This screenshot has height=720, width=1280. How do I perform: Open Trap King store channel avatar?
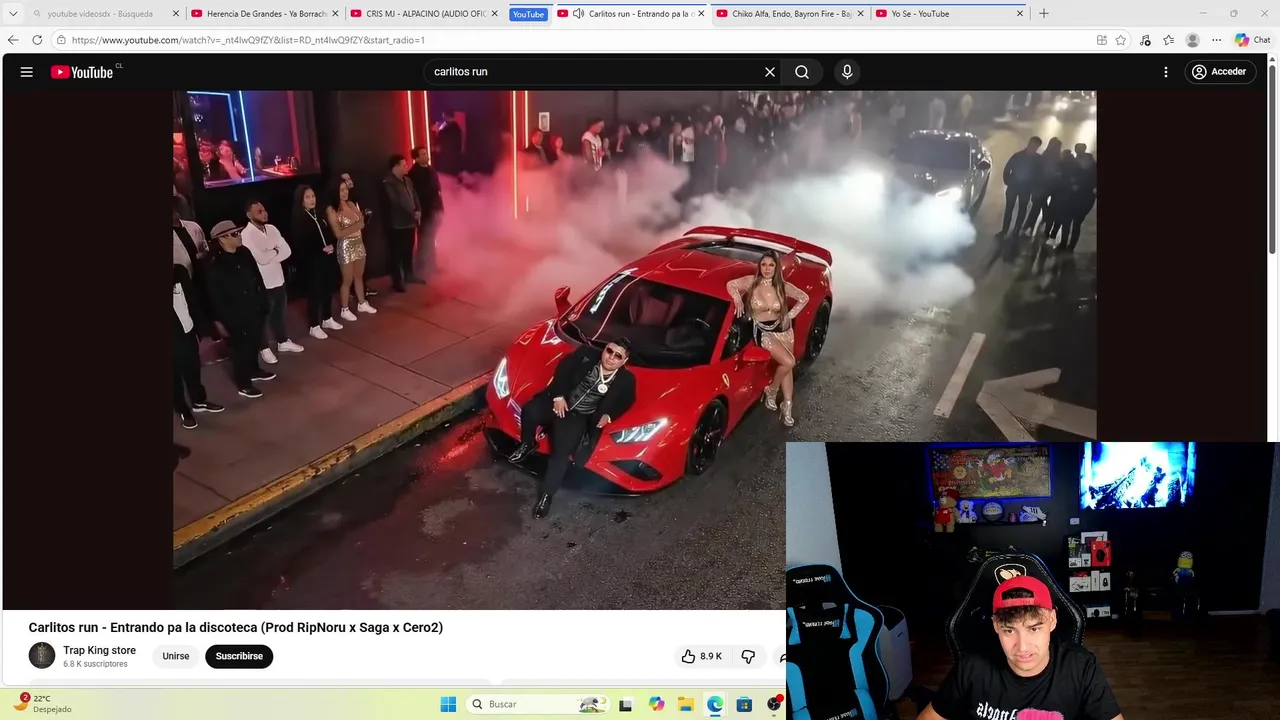pyautogui.click(x=42, y=656)
